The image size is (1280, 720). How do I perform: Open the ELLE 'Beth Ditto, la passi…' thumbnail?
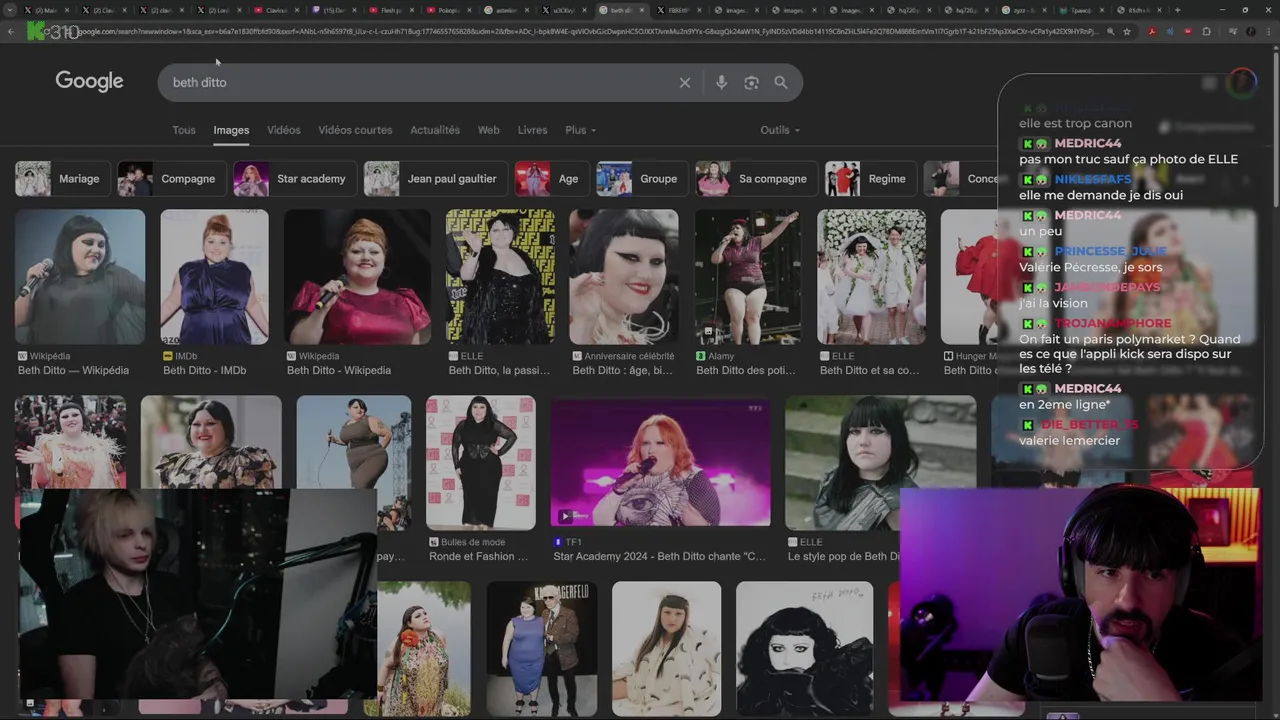(500, 277)
